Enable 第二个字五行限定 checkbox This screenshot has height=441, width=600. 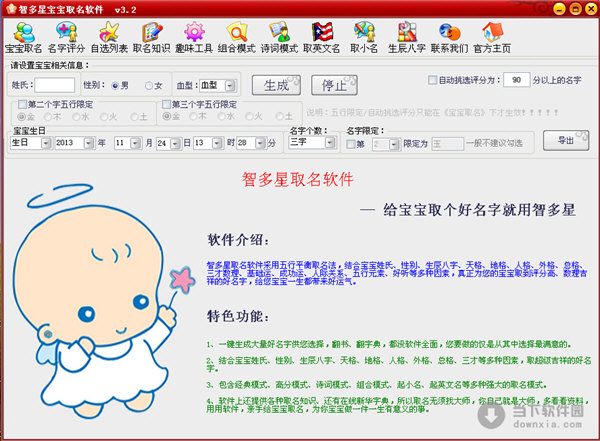(x=23, y=104)
